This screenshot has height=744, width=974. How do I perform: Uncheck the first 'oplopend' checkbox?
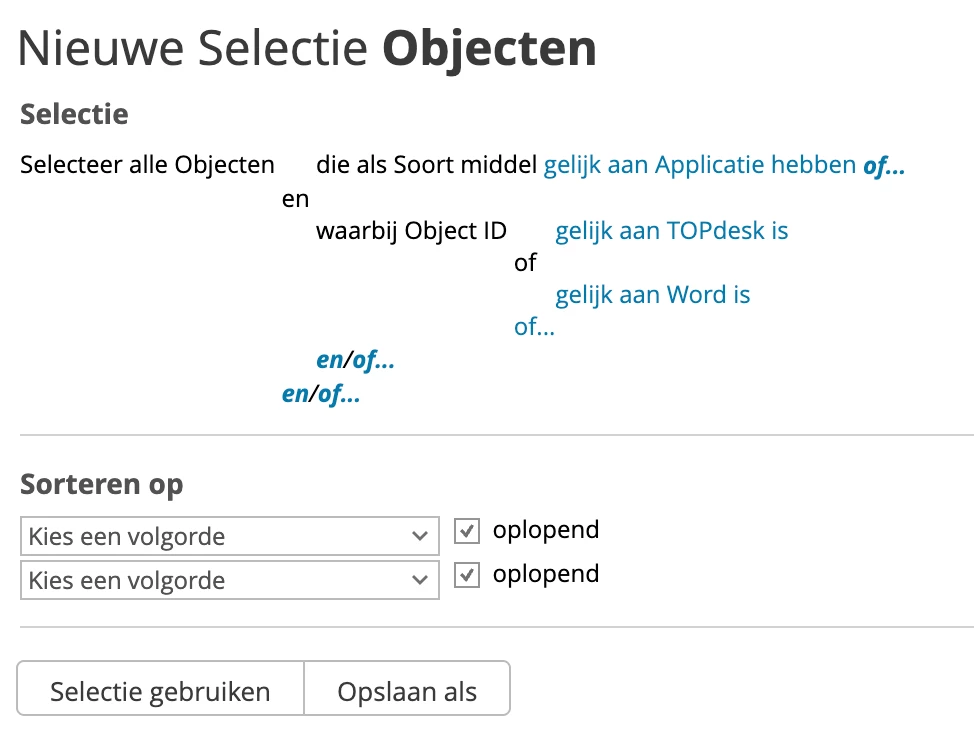(x=466, y=531)
